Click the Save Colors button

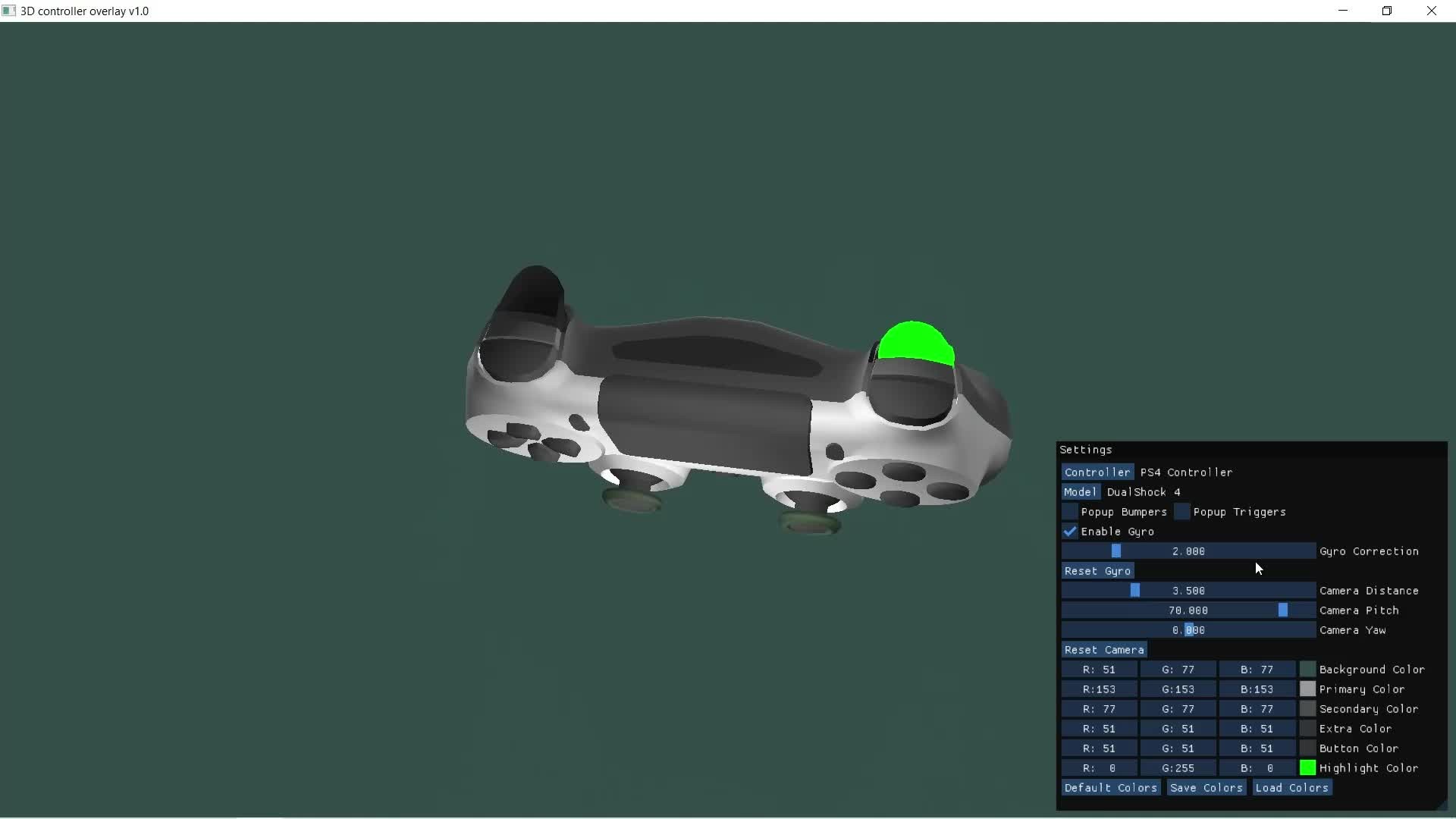(x=1206, y=788)
